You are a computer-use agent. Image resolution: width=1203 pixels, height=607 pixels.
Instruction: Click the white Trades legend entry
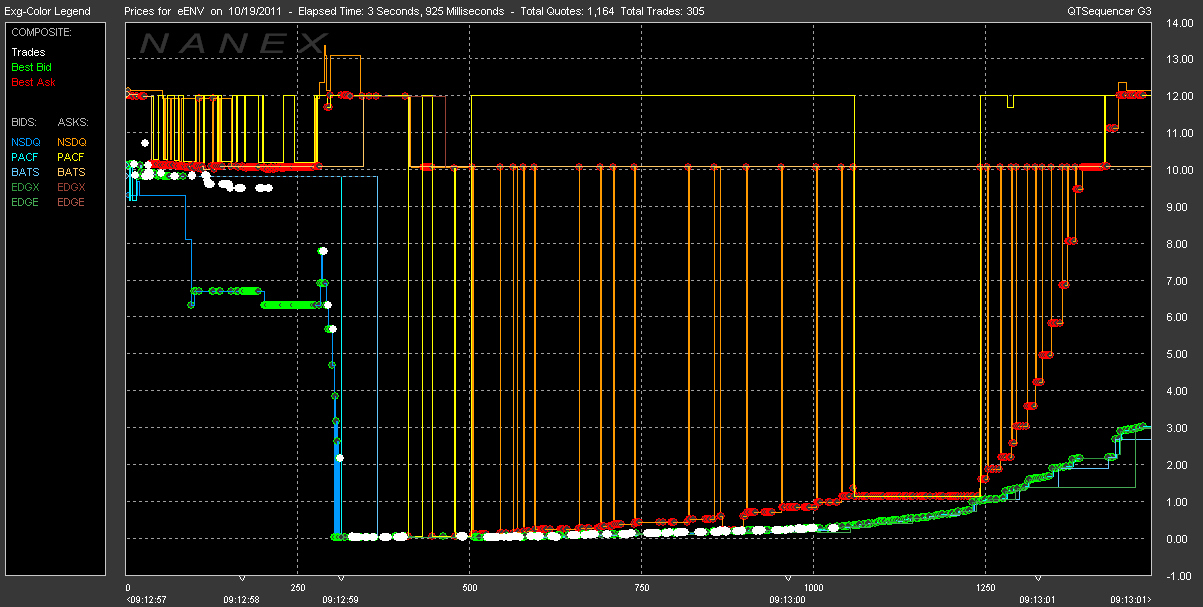tap(28, 52)
